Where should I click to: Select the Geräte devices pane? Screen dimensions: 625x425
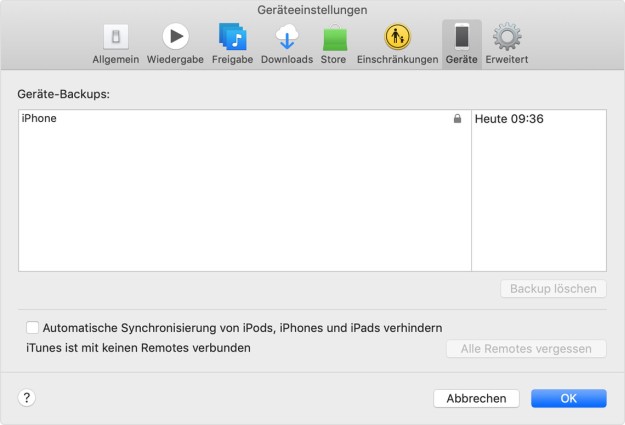pyautogui.click(x=462, y=44)
